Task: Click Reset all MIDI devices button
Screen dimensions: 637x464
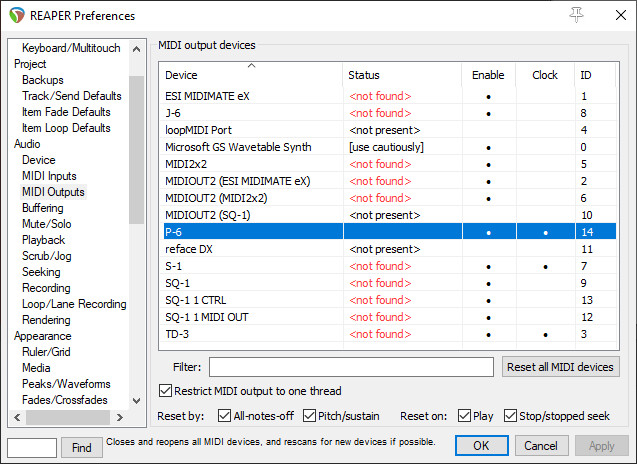Action: [x=560, y=367]
